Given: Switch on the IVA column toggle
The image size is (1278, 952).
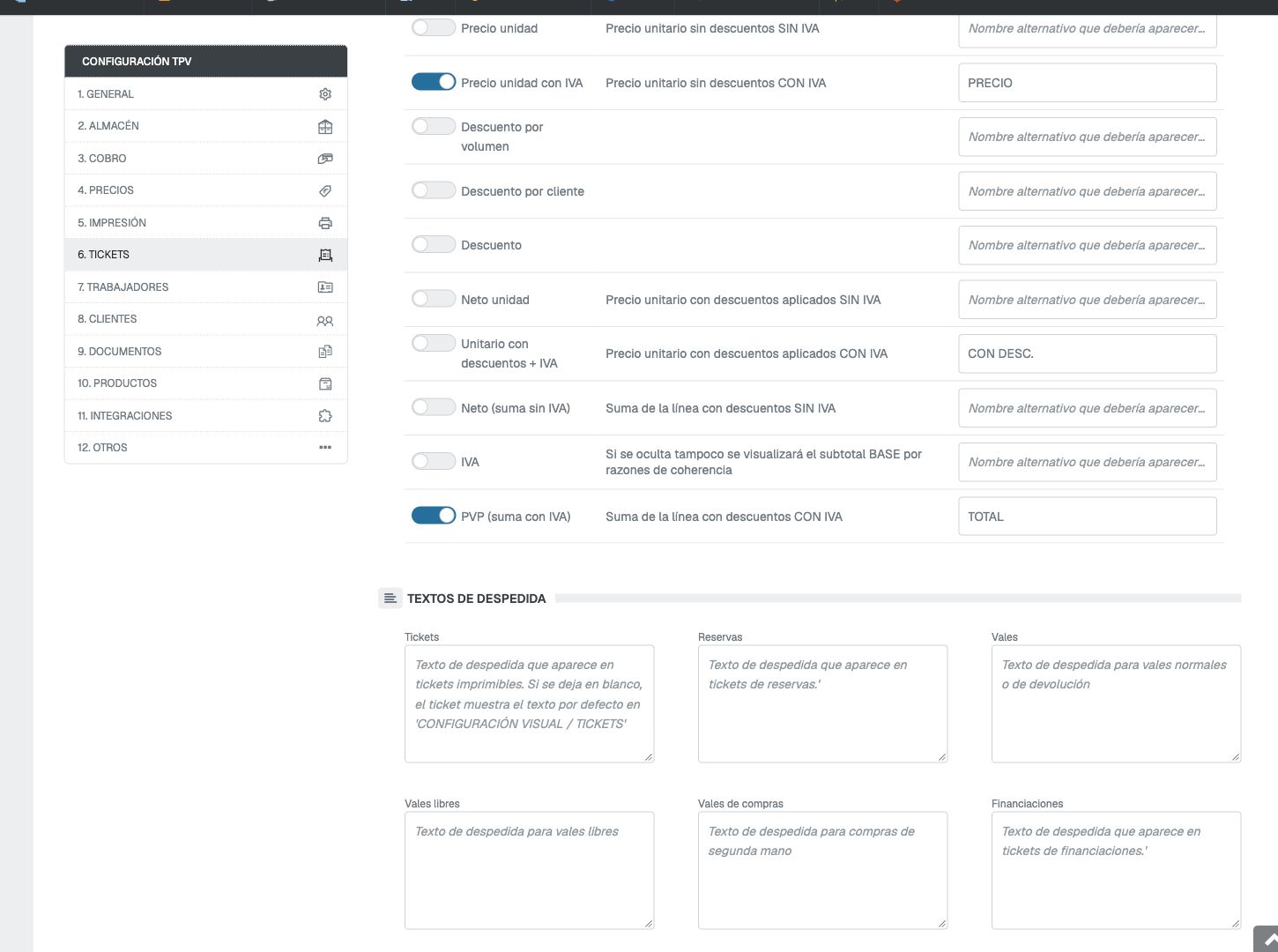Looking at the screenshot, I should click(x=434, y=461).
